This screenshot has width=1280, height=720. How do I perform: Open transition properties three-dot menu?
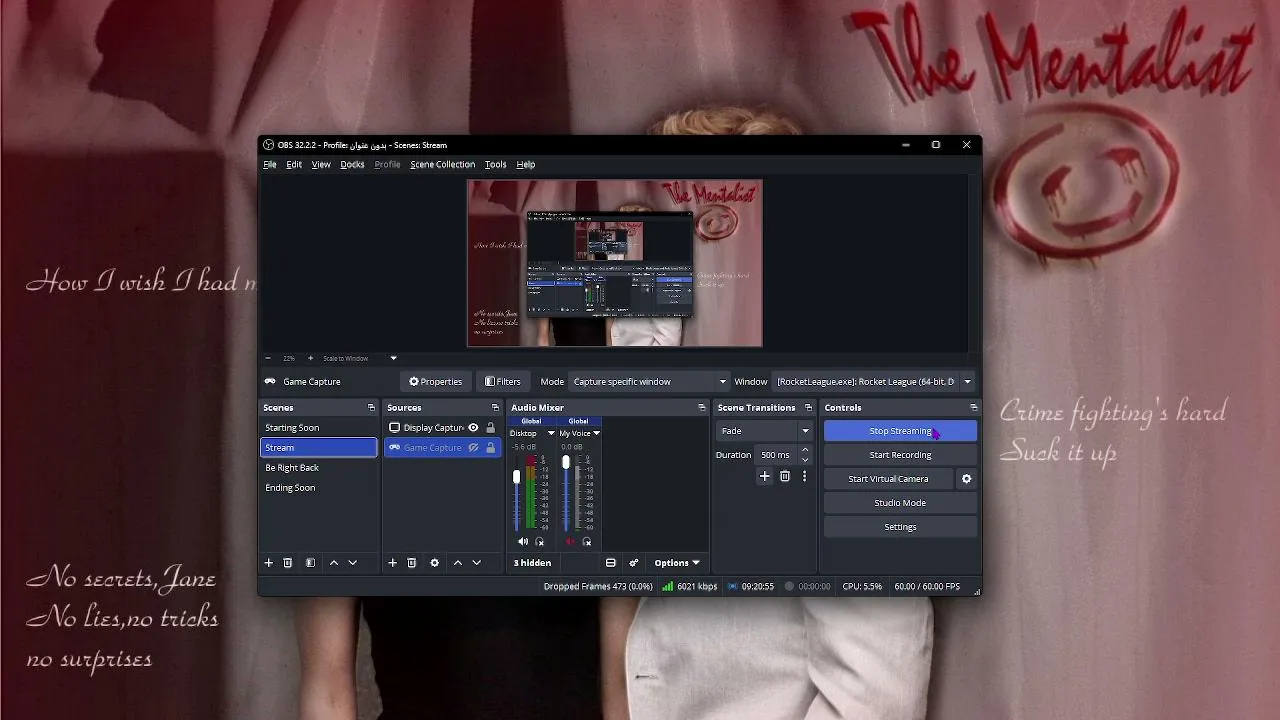pos(804,477)
